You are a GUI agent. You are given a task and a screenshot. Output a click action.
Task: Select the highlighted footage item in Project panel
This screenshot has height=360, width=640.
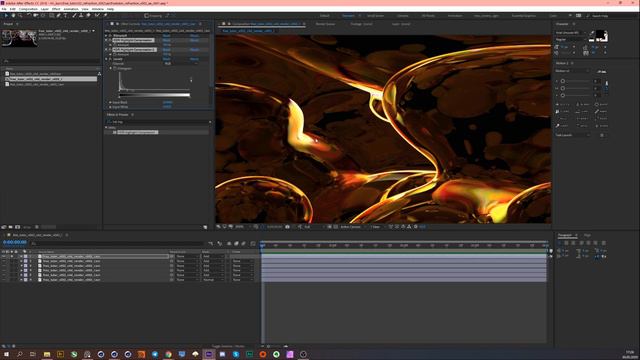tap(51, 79)
